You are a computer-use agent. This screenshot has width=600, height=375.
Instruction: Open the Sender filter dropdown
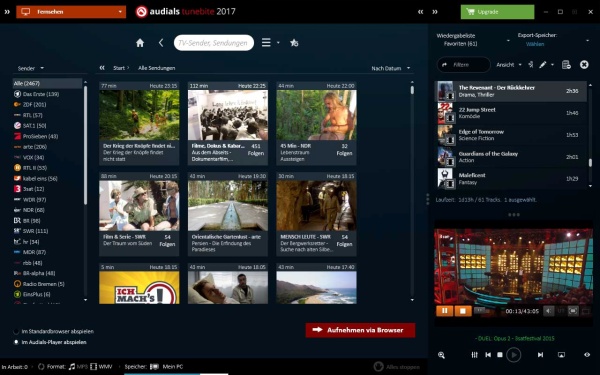[31, 68]
